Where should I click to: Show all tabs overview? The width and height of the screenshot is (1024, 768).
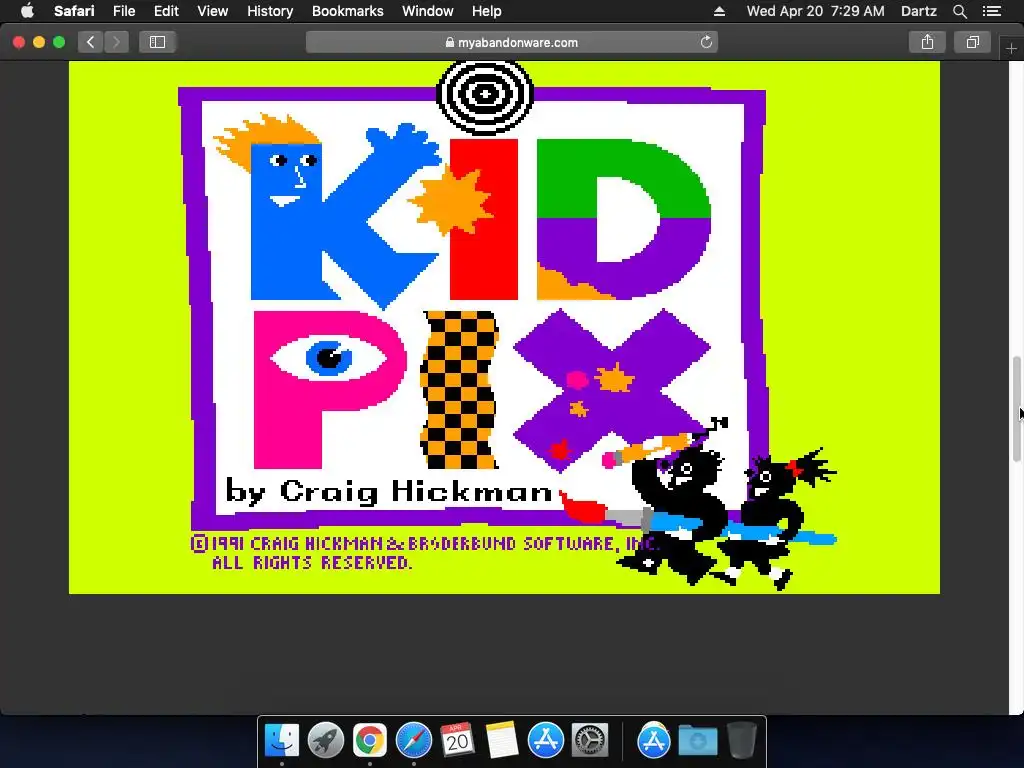(972, 42)
